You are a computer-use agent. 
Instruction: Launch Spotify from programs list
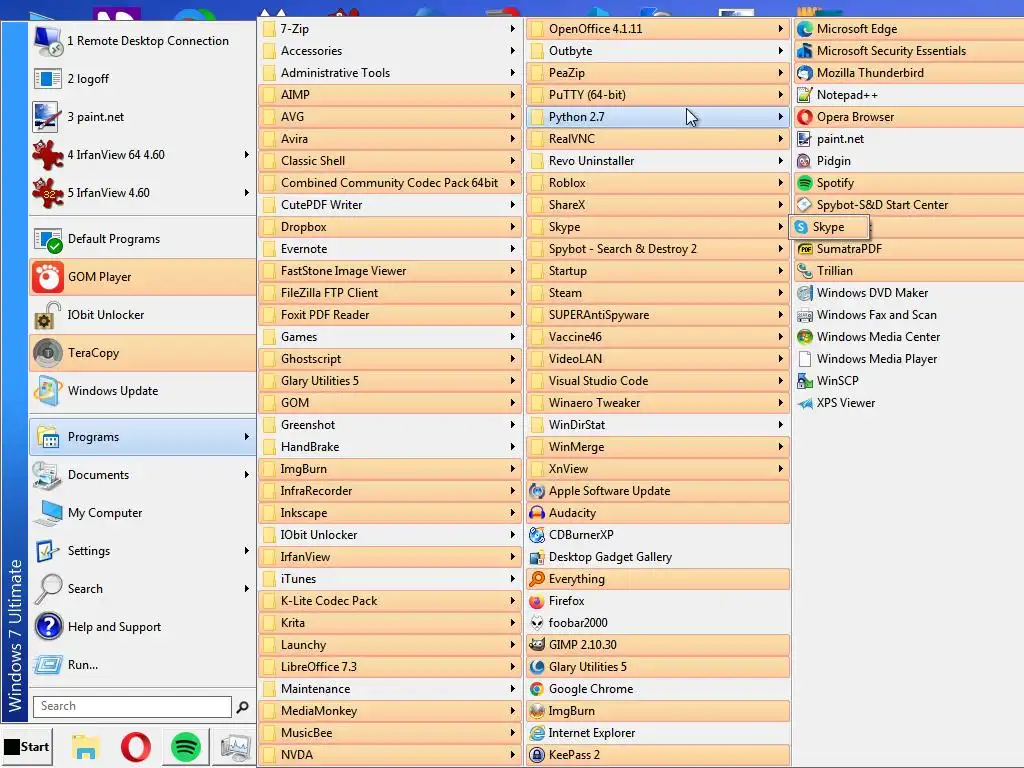click(909, 183)
